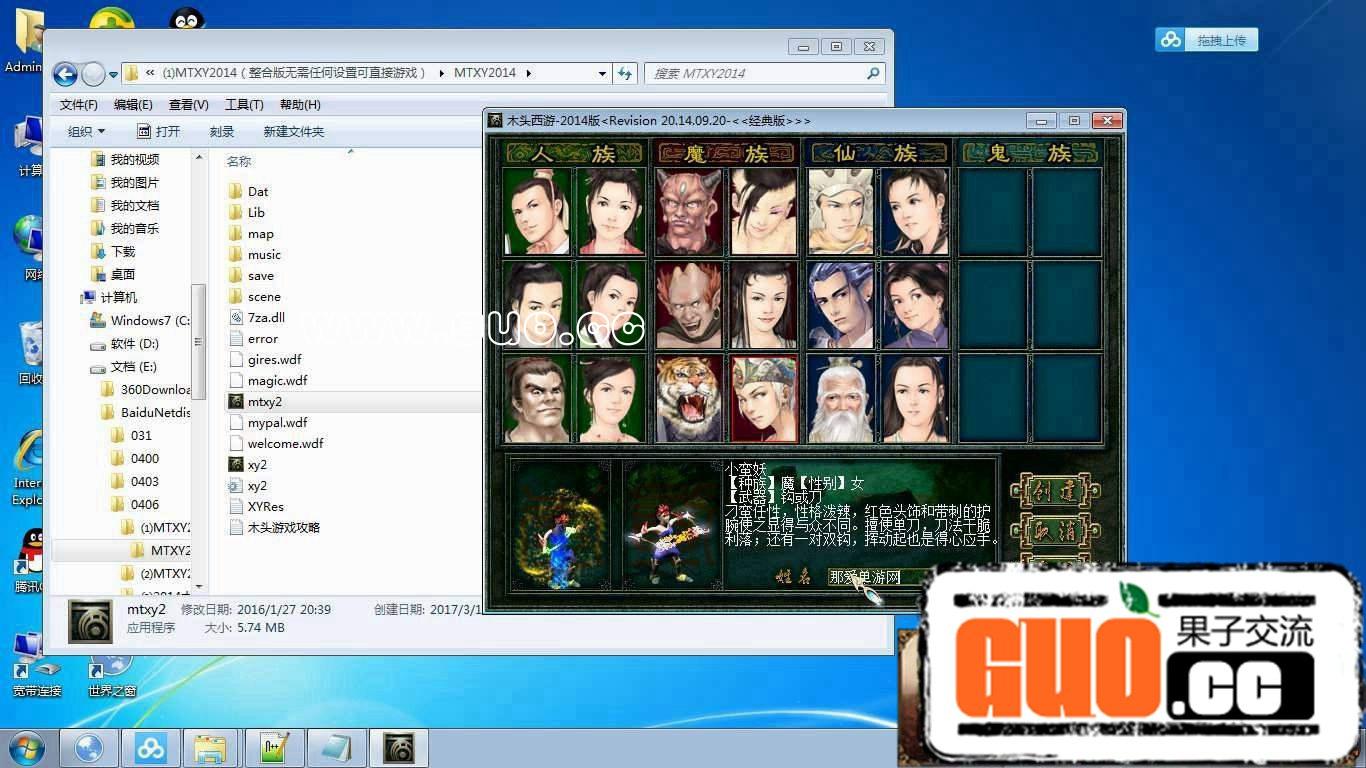Click Explorer forward navigation arrow

[93, 74]
